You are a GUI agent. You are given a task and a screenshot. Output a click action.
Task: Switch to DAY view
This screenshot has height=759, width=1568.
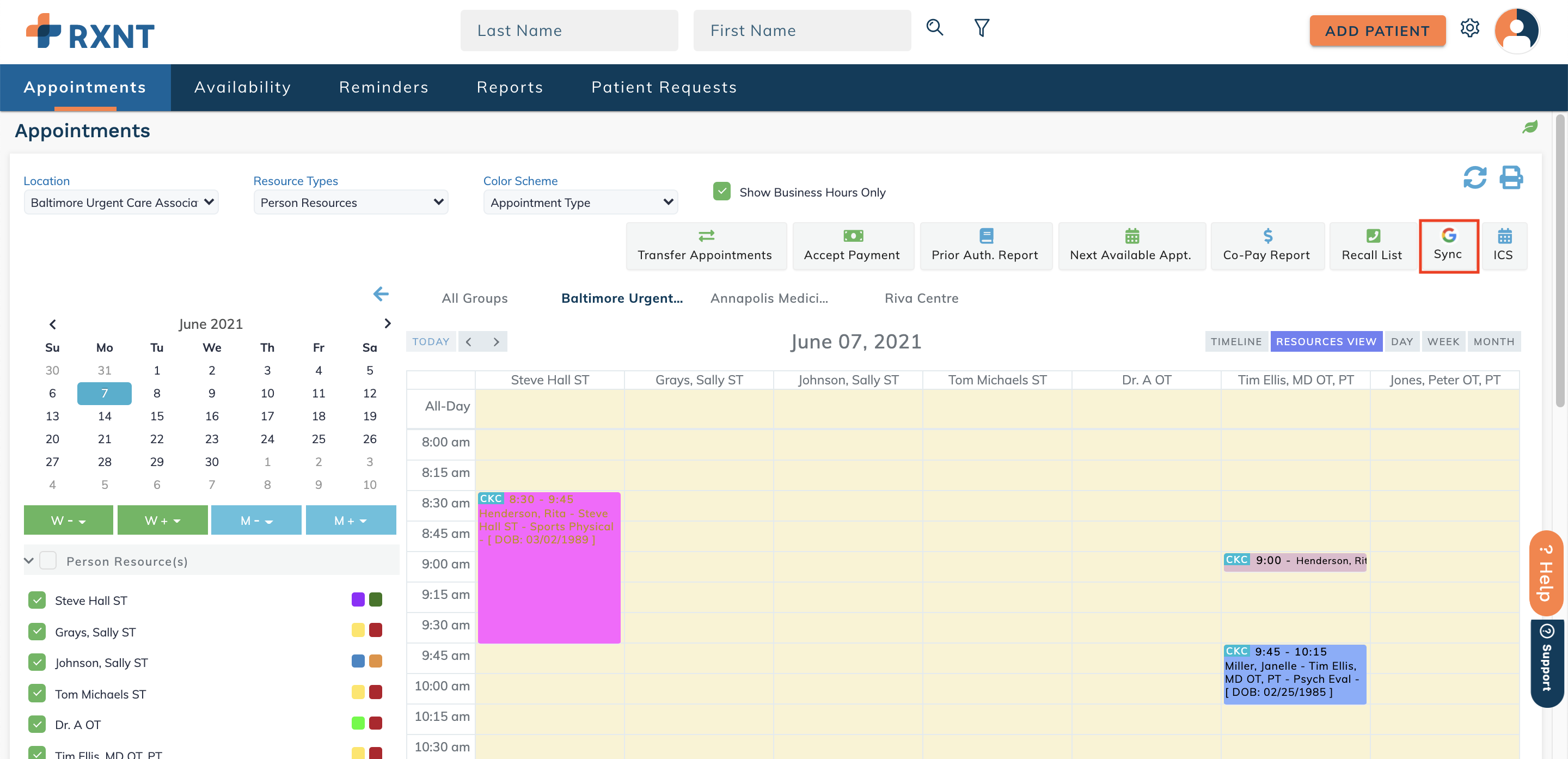point(1402,341)
